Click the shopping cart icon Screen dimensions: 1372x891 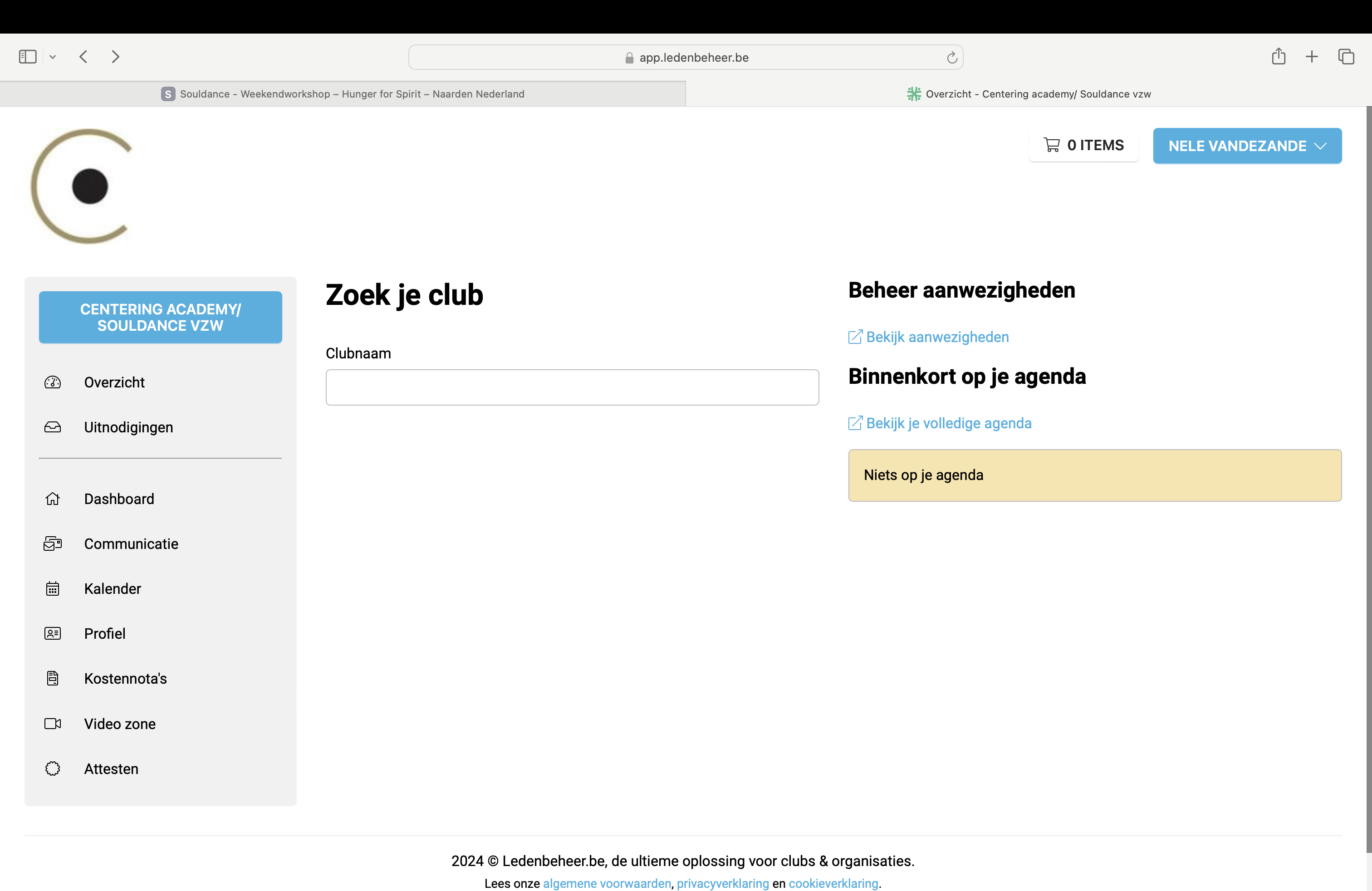1052,145
